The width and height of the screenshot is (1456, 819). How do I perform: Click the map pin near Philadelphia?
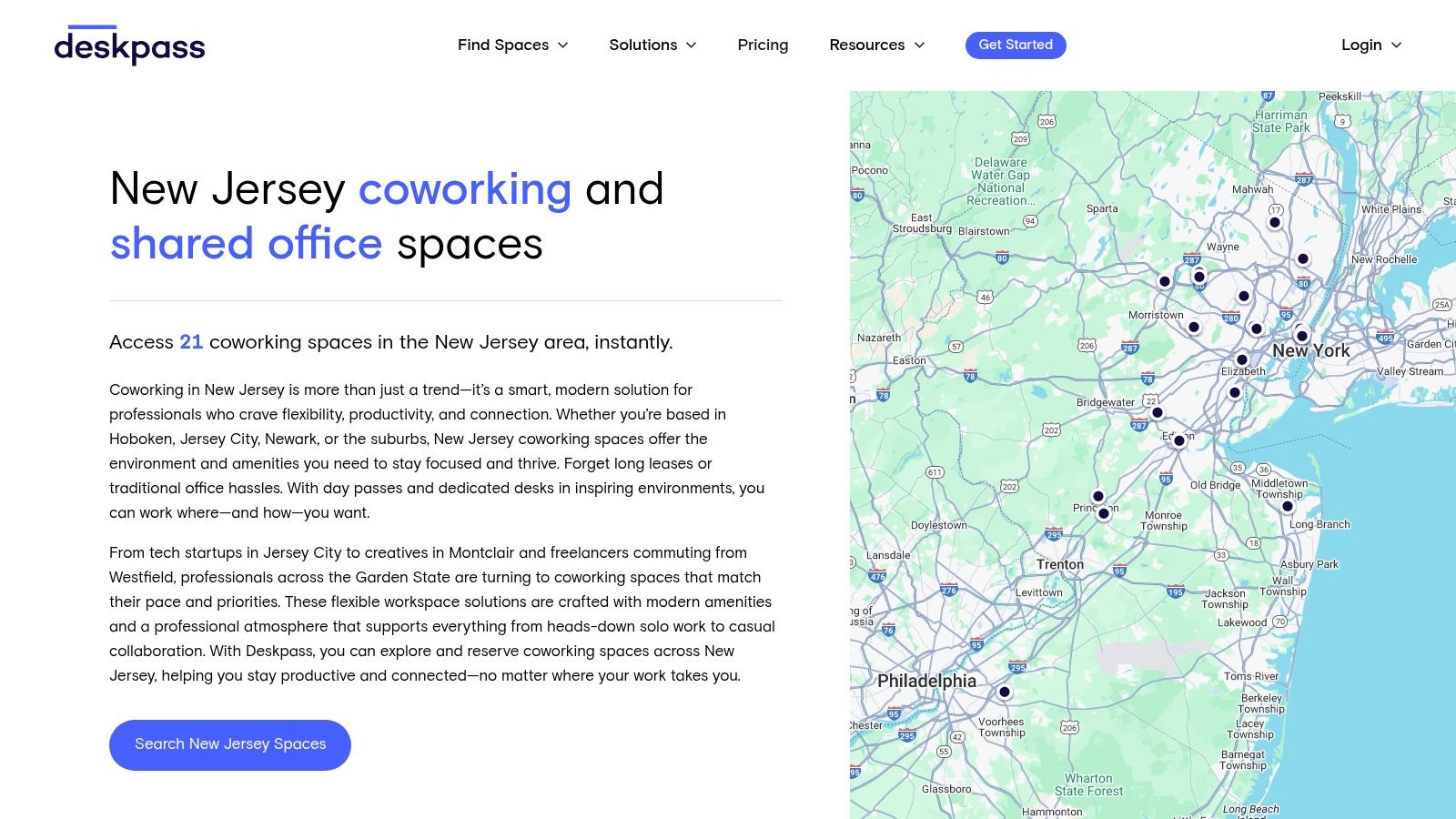[x=1004, y=692]
